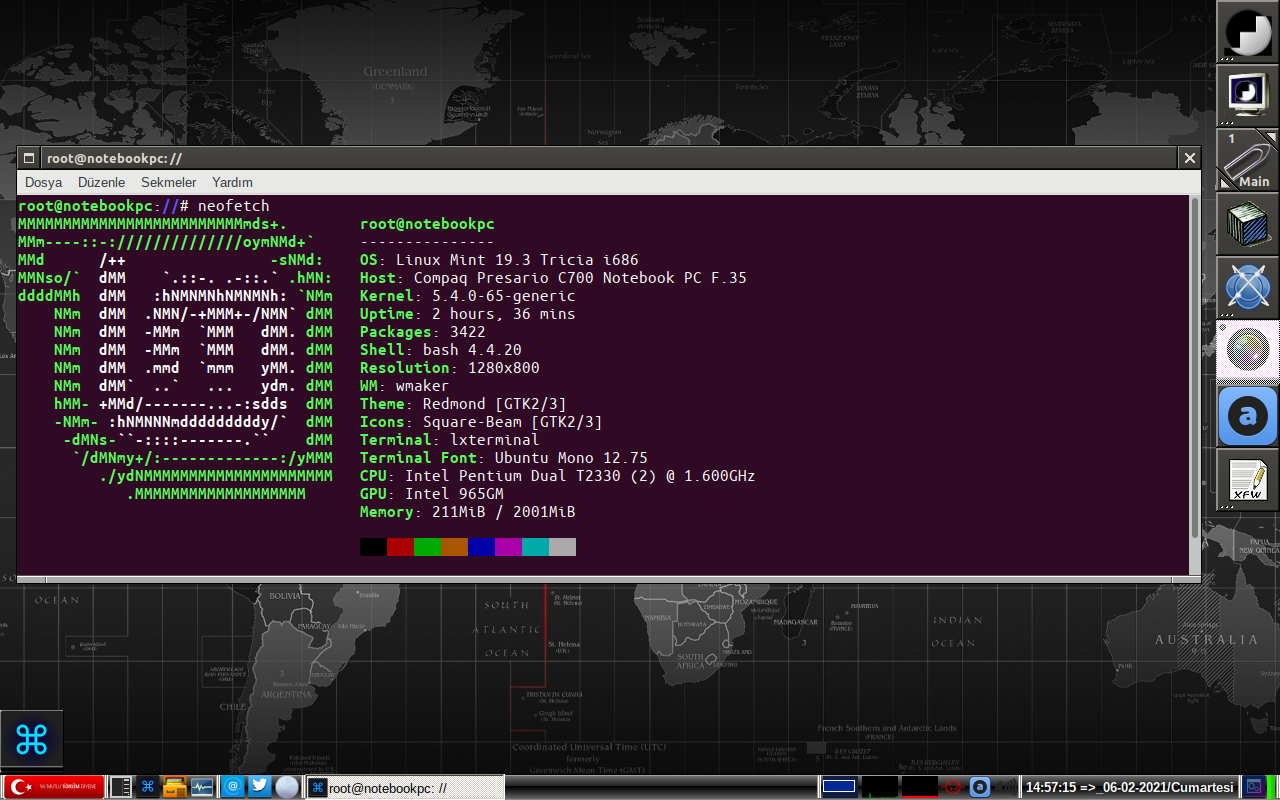
Task: Click the command-symbol minimized app icon
Action: (x=32, y=741)
